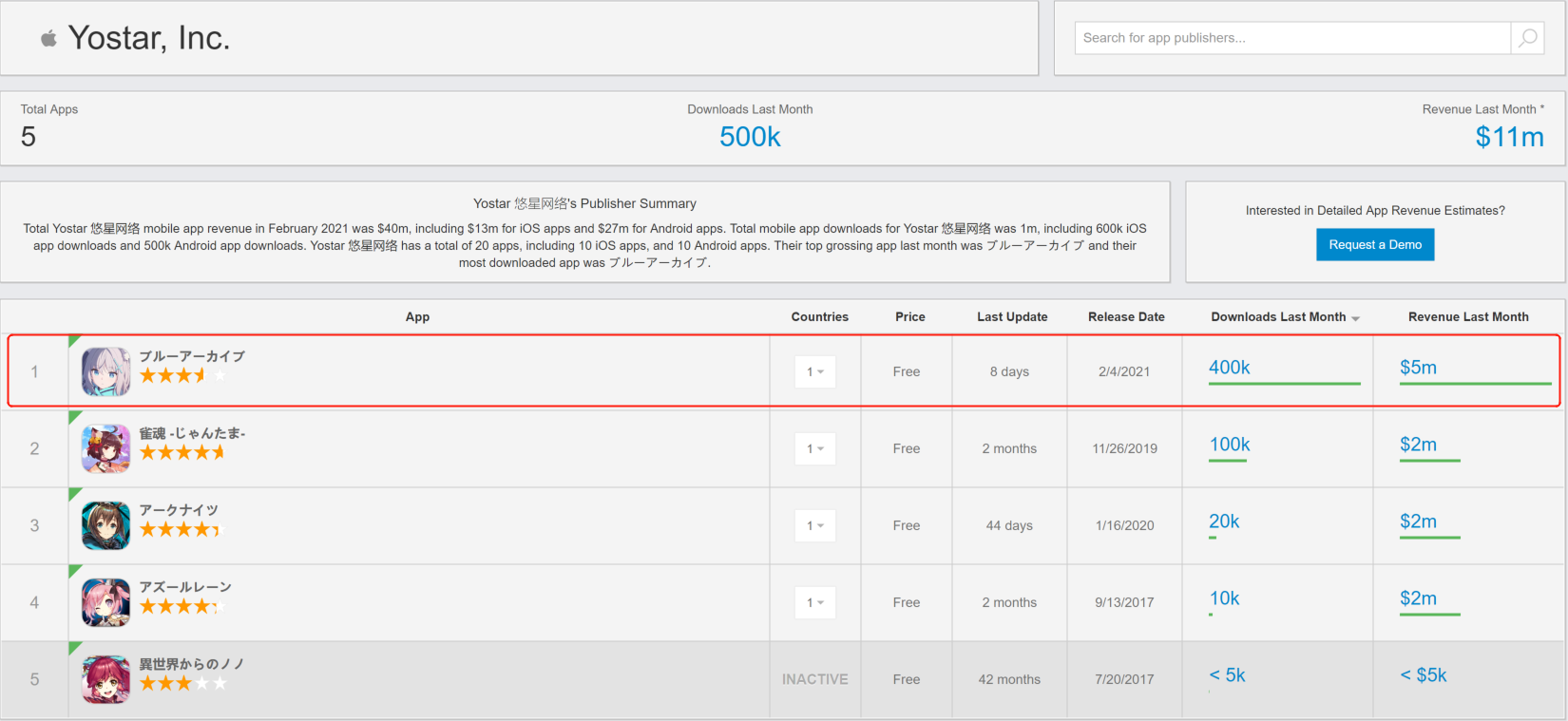Sort table by Countries header

(x=820, y=317)
